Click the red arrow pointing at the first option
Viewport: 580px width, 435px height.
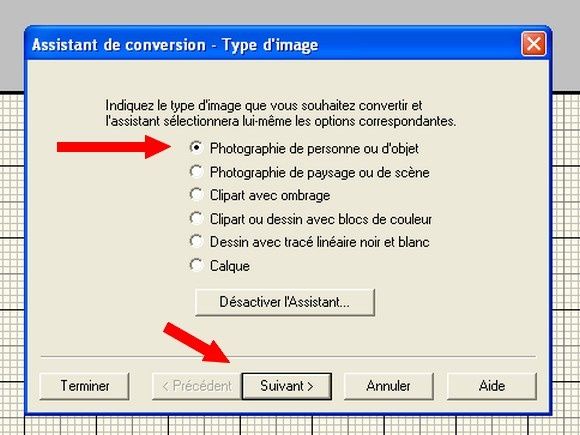(114, 147)
